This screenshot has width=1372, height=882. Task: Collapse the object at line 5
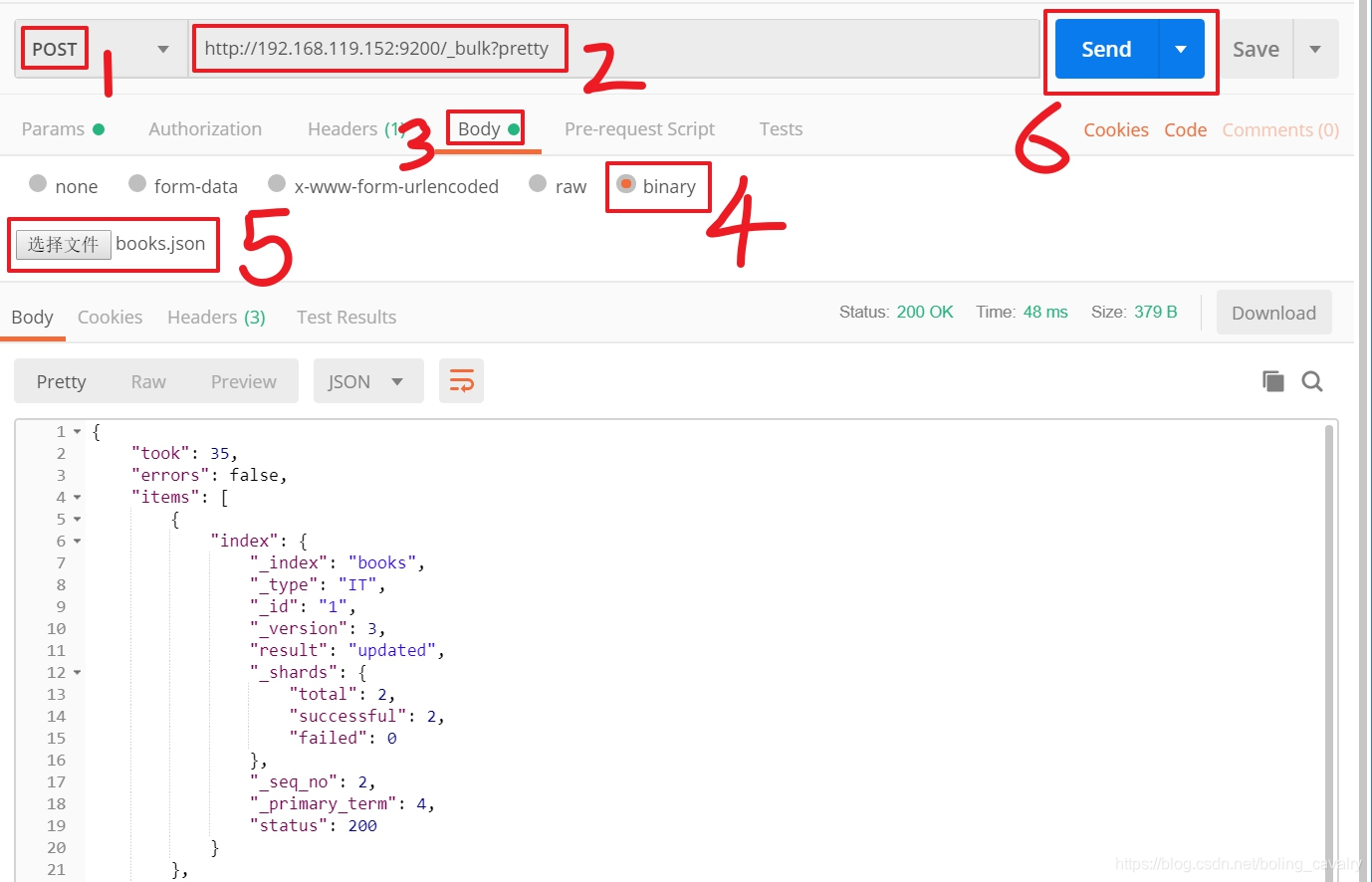pyautogui.click(x=77, y=520)
